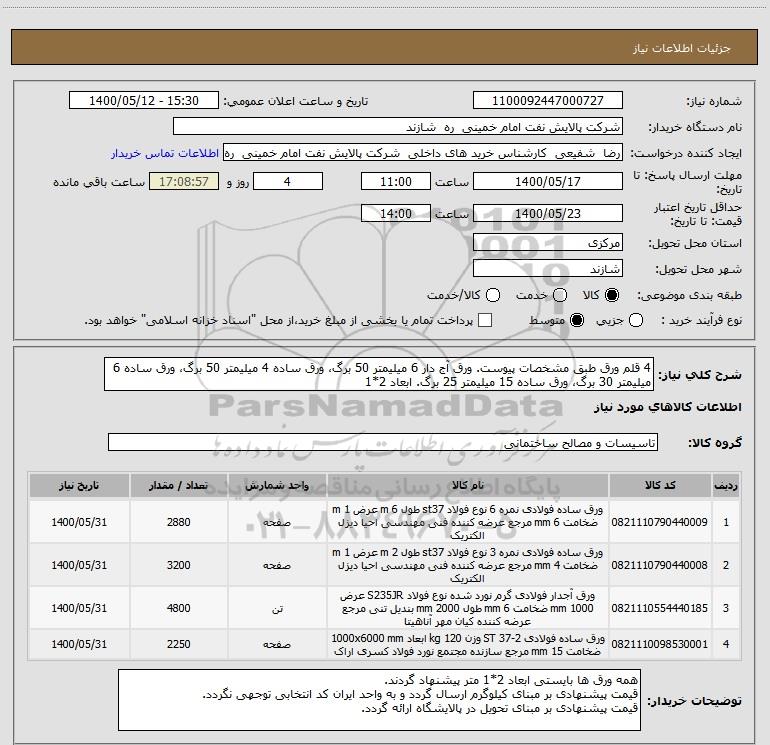Toggle the اسناد خزانه اسلامی payment checkbox
Screen dimensions: 770x745
click(x=485, y=320)
